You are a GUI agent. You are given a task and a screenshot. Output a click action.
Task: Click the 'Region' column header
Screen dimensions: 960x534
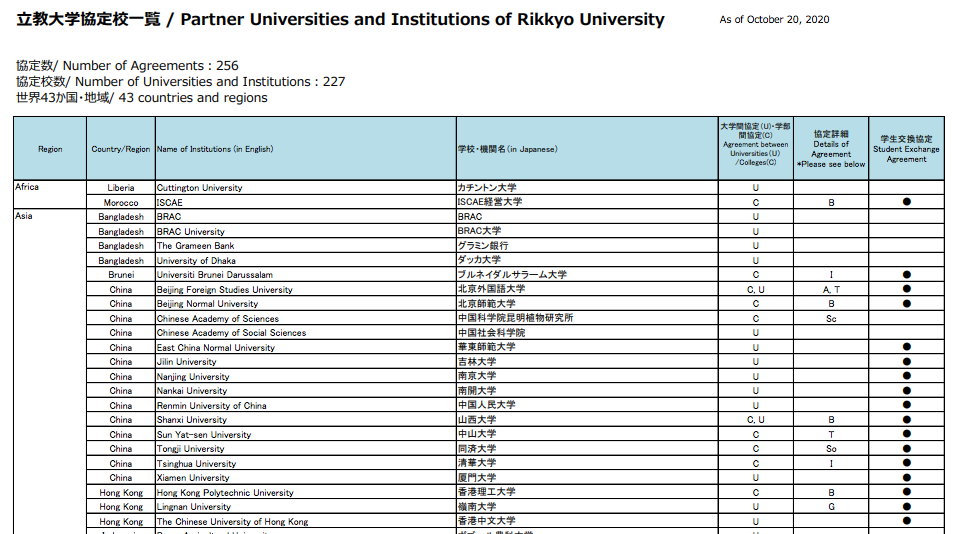(50, 149)
